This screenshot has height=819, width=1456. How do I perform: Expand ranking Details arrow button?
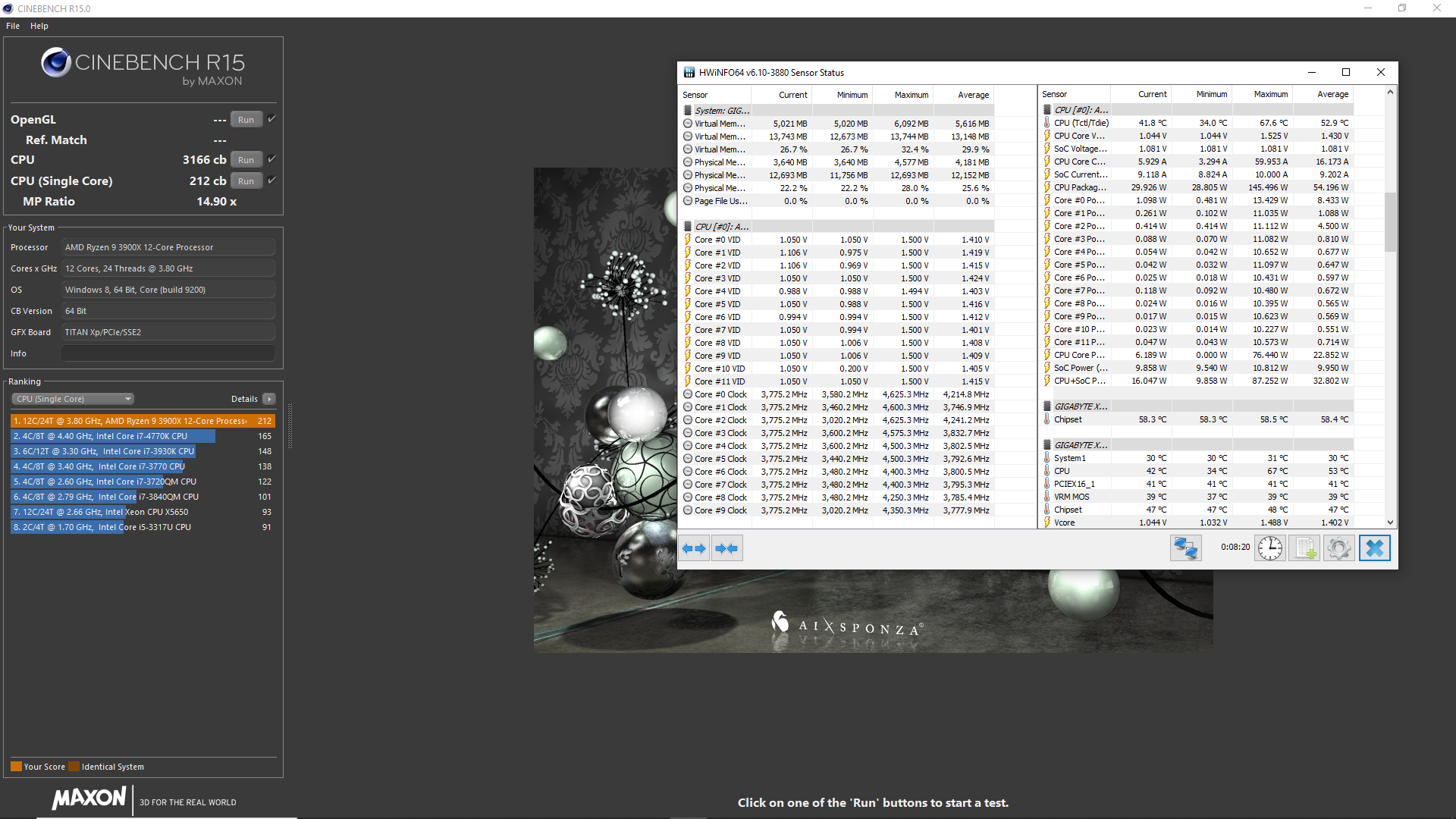[269, 399]
